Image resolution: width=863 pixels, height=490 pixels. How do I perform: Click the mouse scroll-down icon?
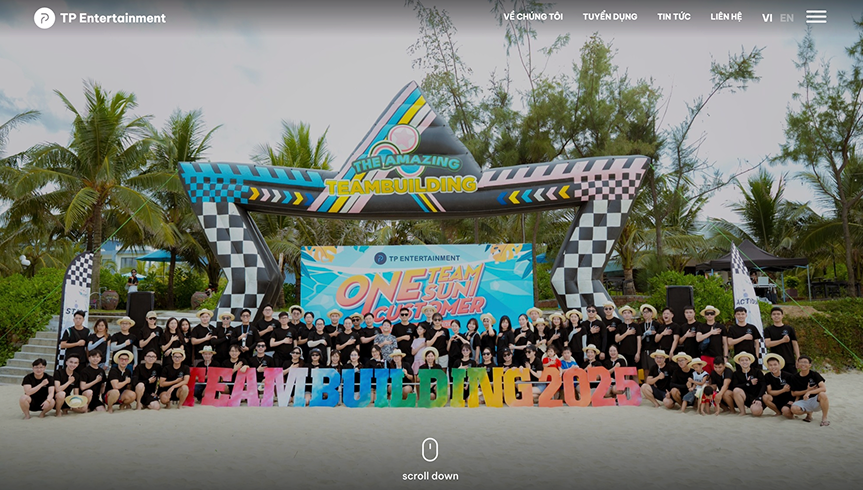pos(430,450)
